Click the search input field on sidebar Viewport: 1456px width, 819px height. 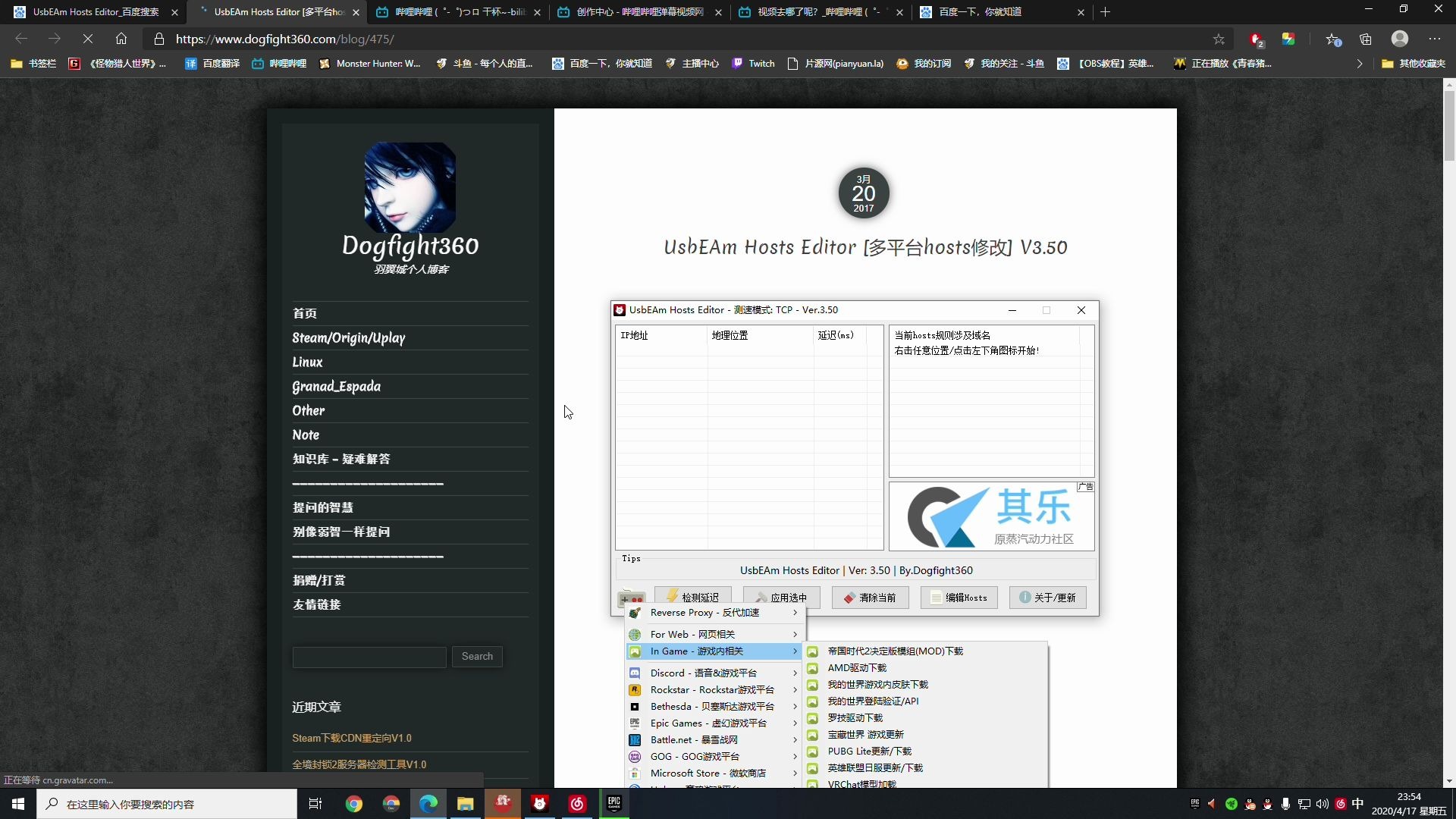point(369,655)
